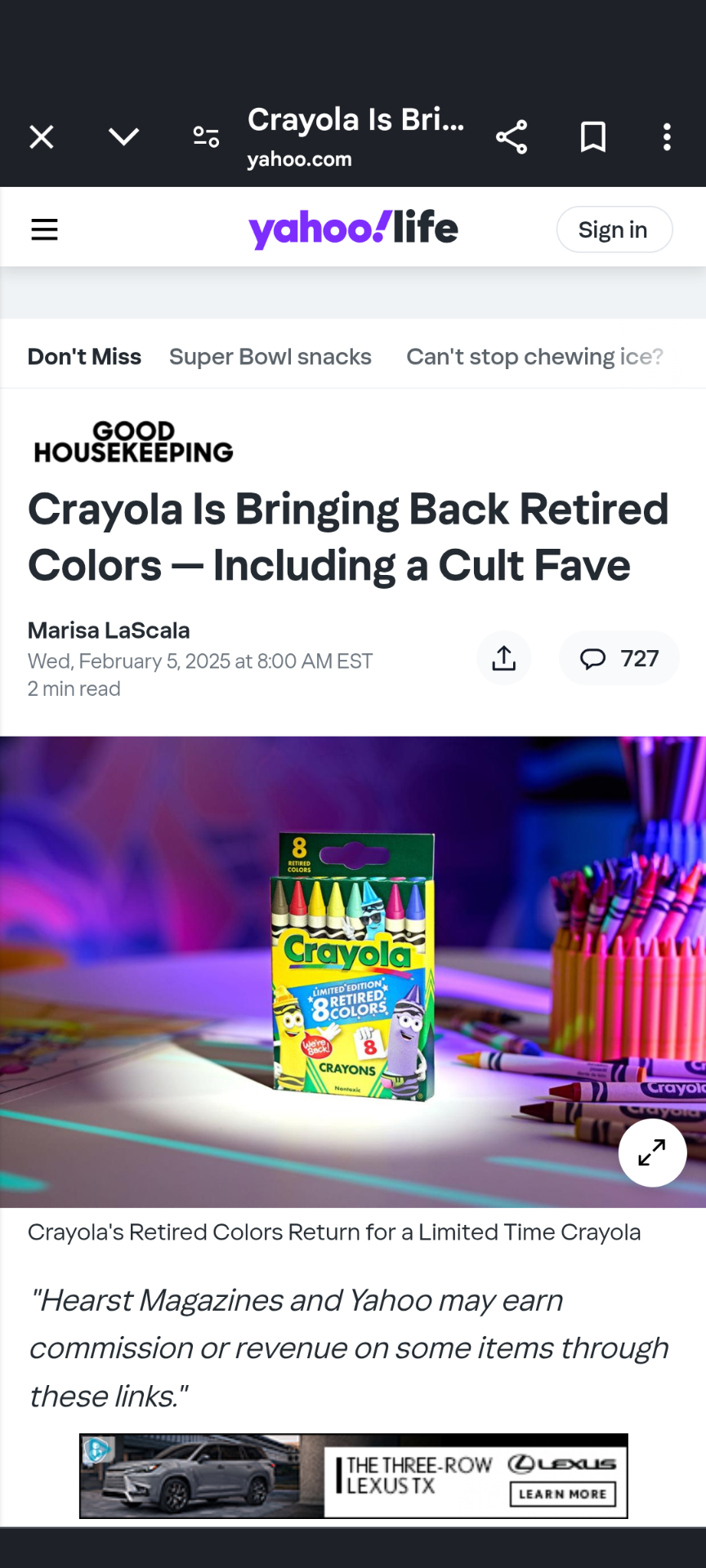Select the Super Bowl snacks topic
Image resolution: width=706 pixels, height=1568 pixels.
pyautogui.click(x=270, y=357)
